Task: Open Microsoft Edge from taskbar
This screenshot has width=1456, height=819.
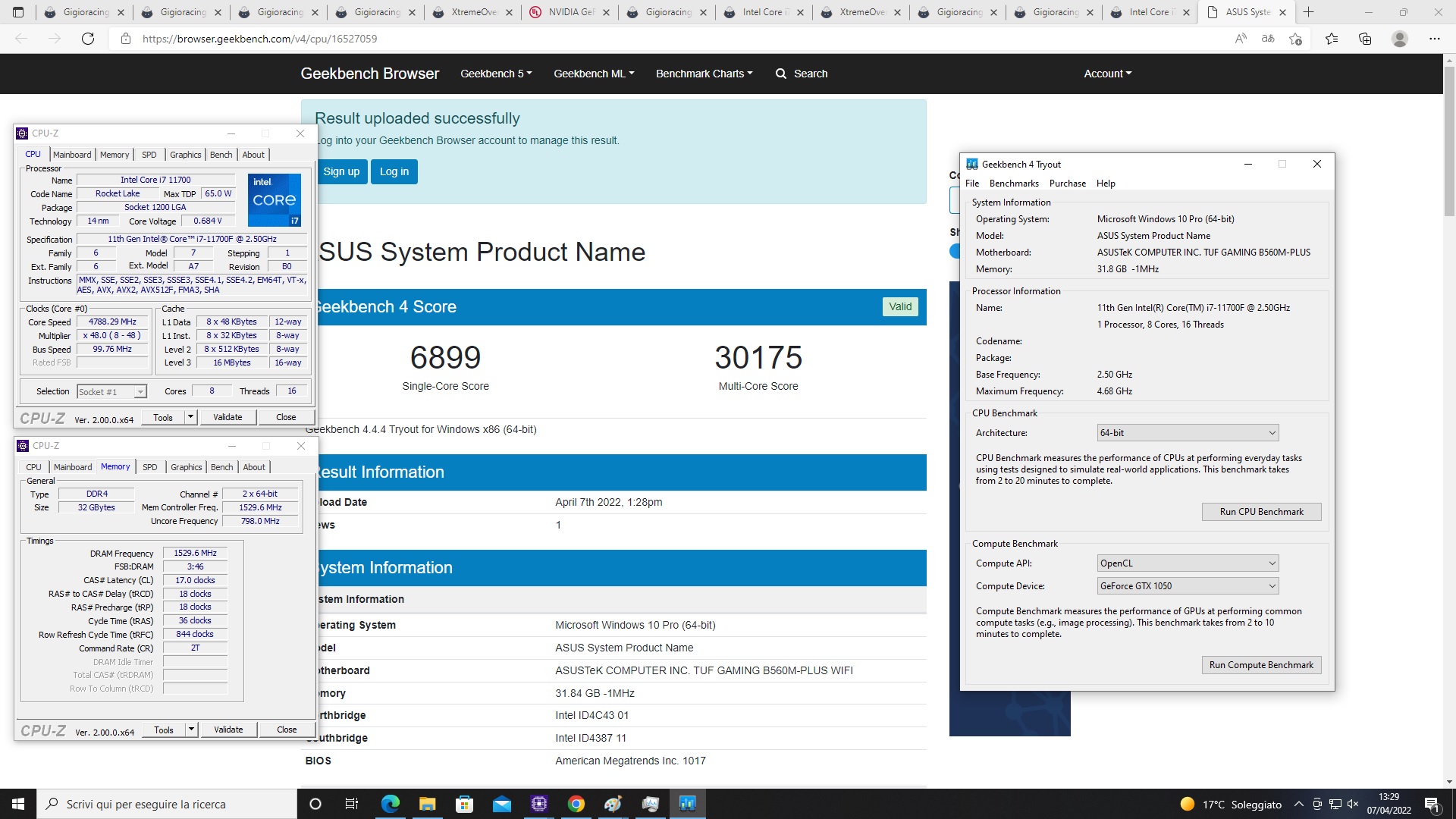Action: 390,804
